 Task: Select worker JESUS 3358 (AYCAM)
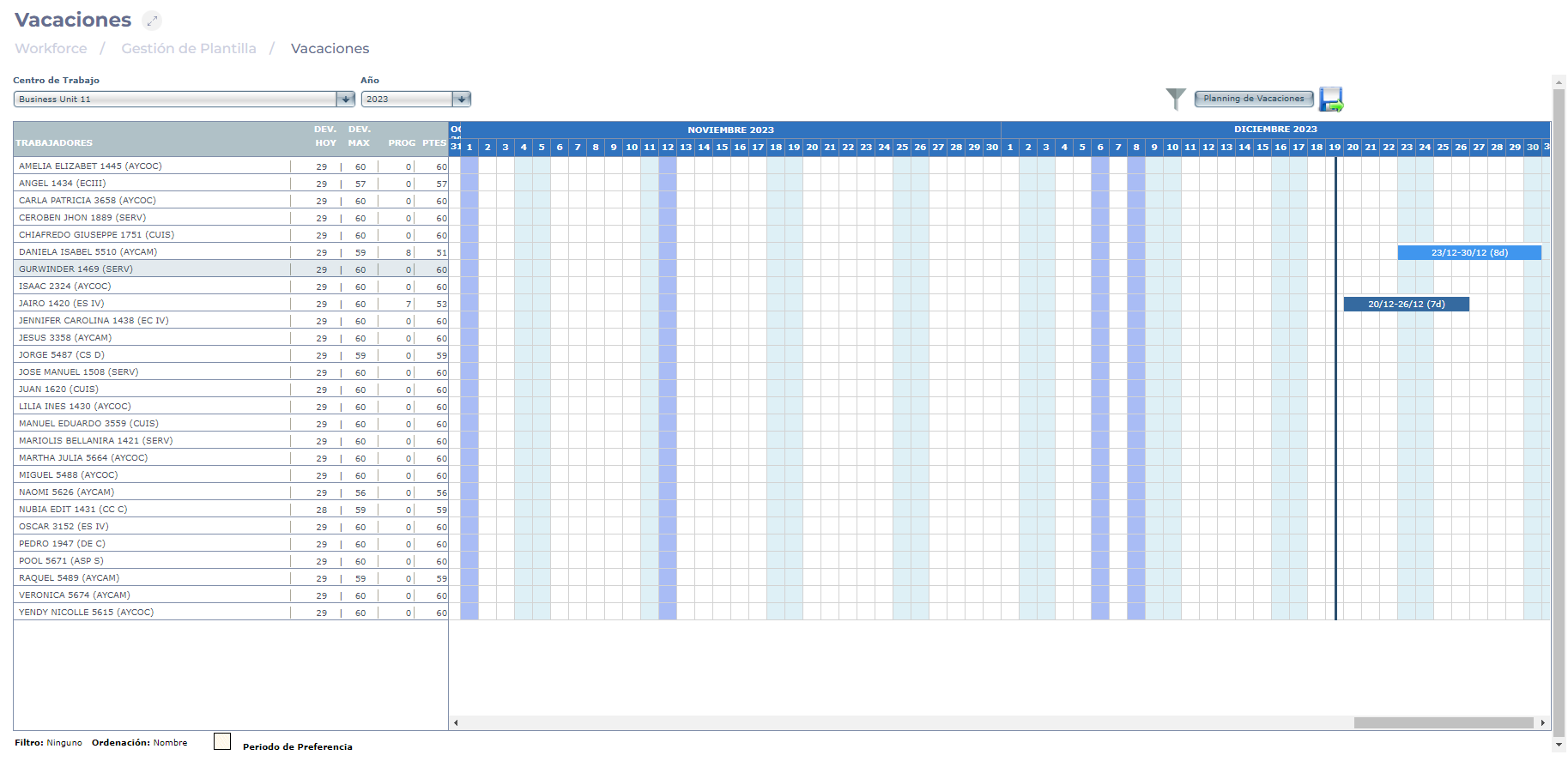point(65,337)
